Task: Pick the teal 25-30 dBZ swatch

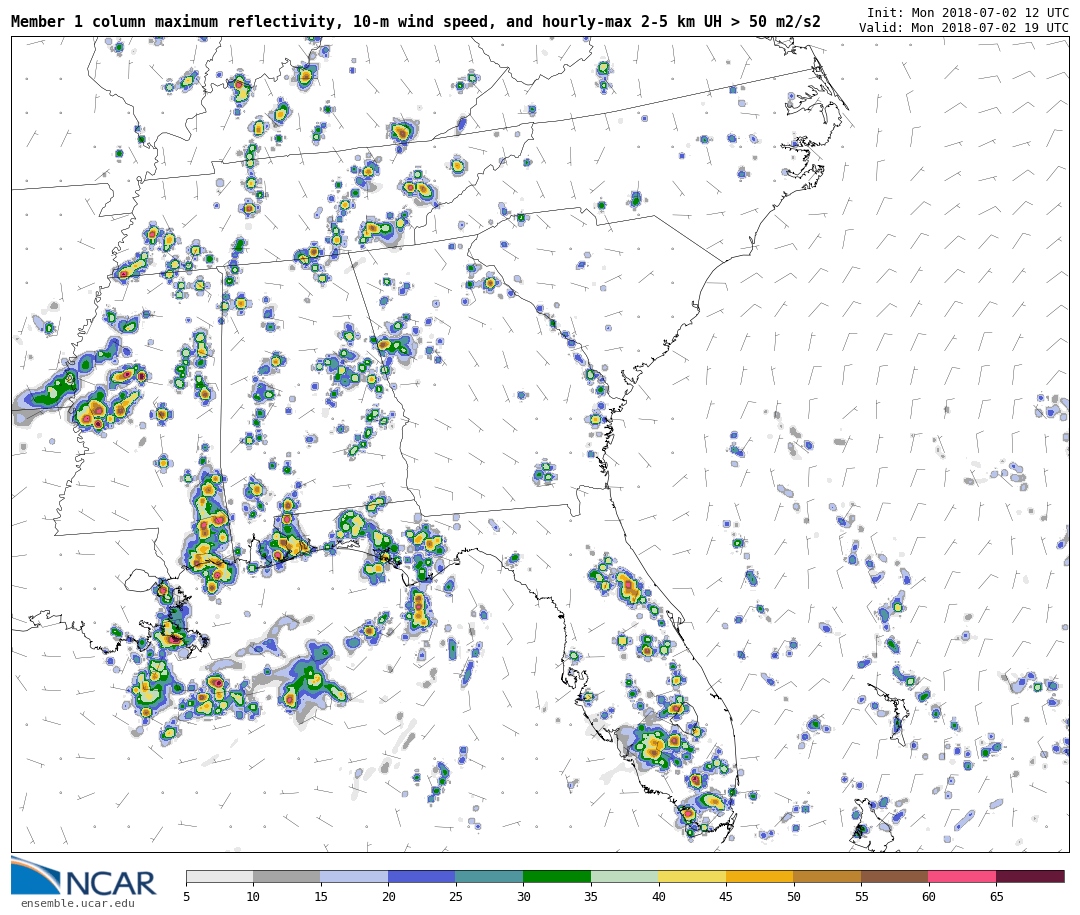Action: pyautogui.click(x=490, y=876)
